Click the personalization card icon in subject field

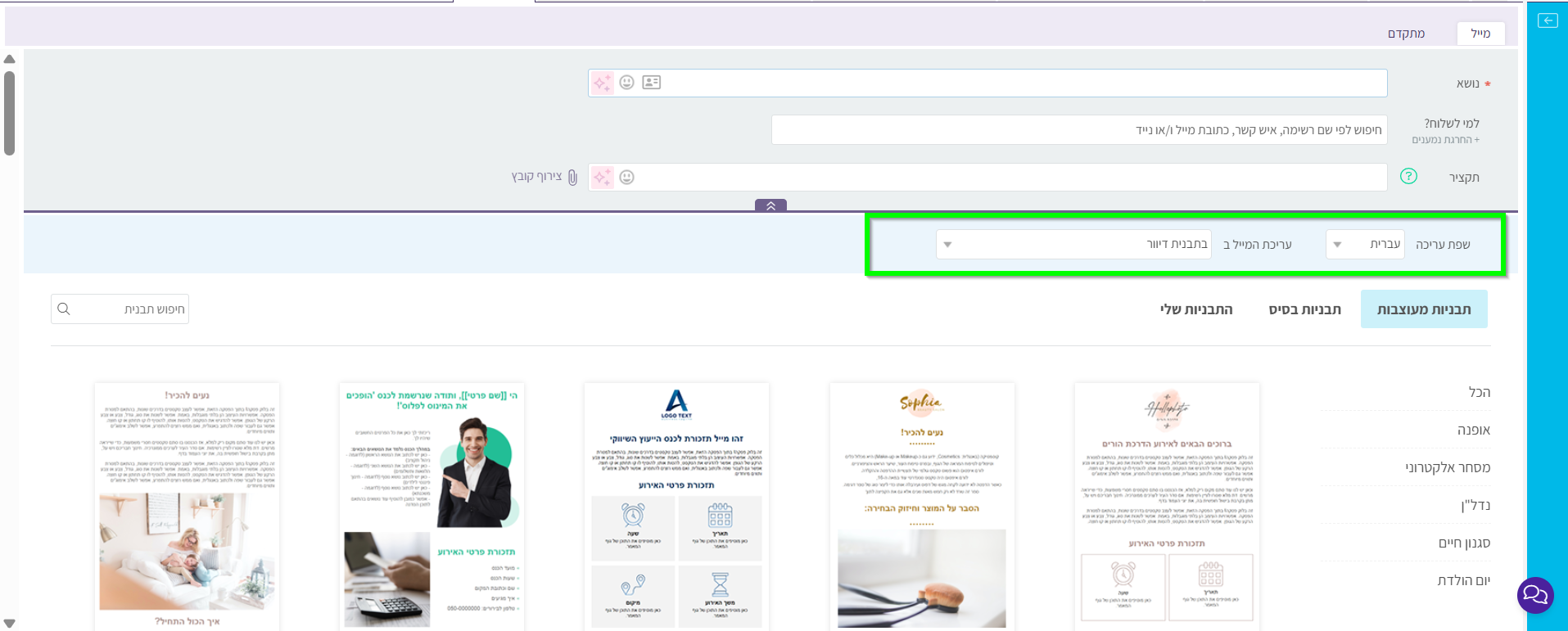[x=652, y=83]
